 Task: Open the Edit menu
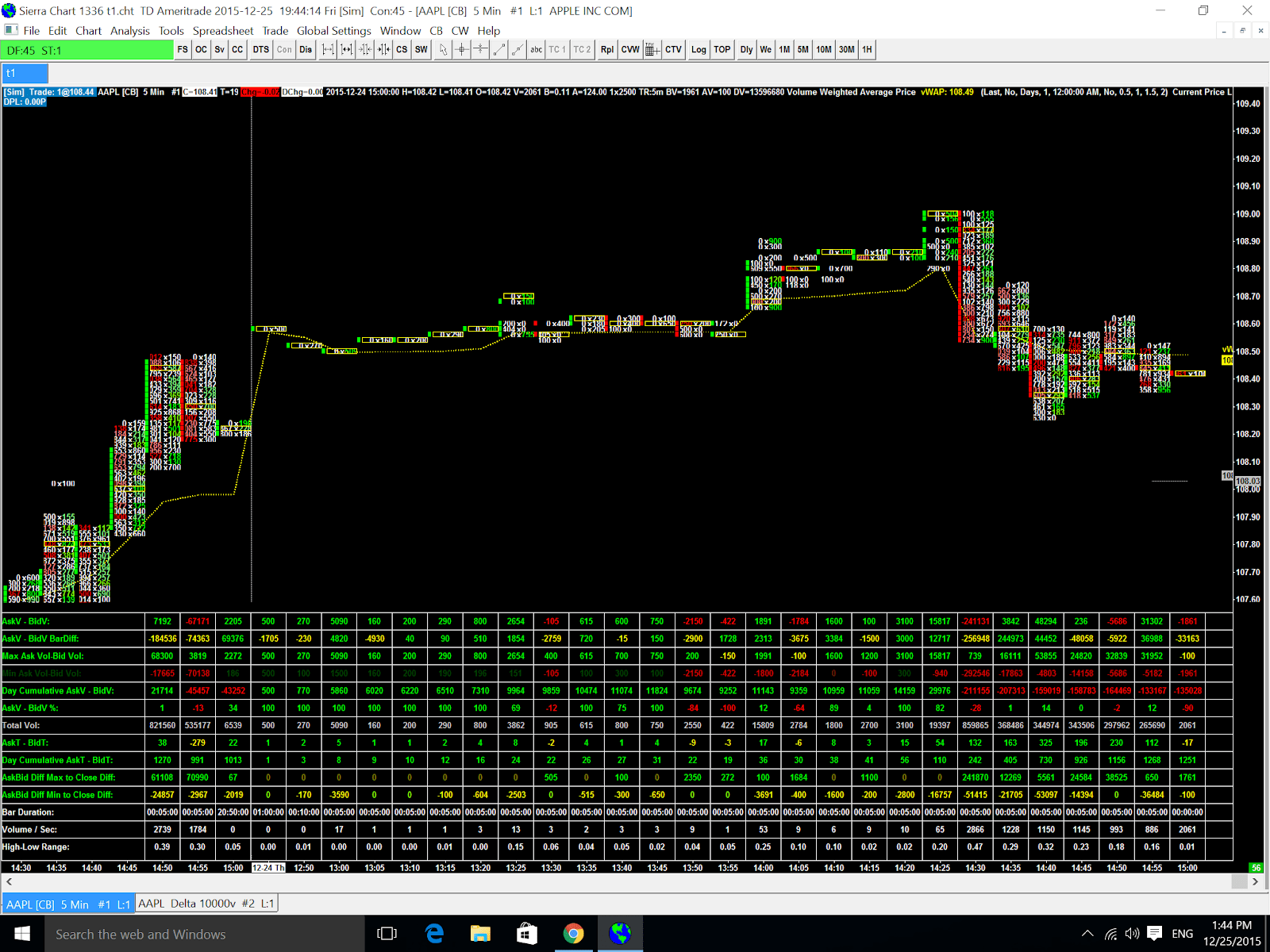(58, 31)
